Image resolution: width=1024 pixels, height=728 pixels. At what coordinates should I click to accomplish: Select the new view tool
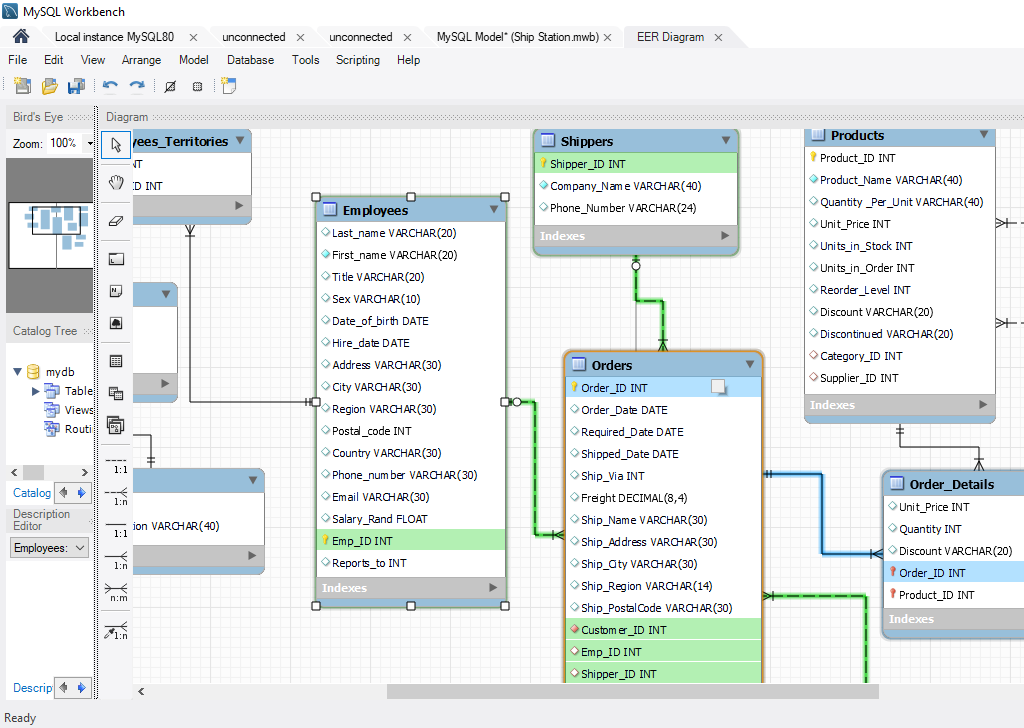coord(116,393)
